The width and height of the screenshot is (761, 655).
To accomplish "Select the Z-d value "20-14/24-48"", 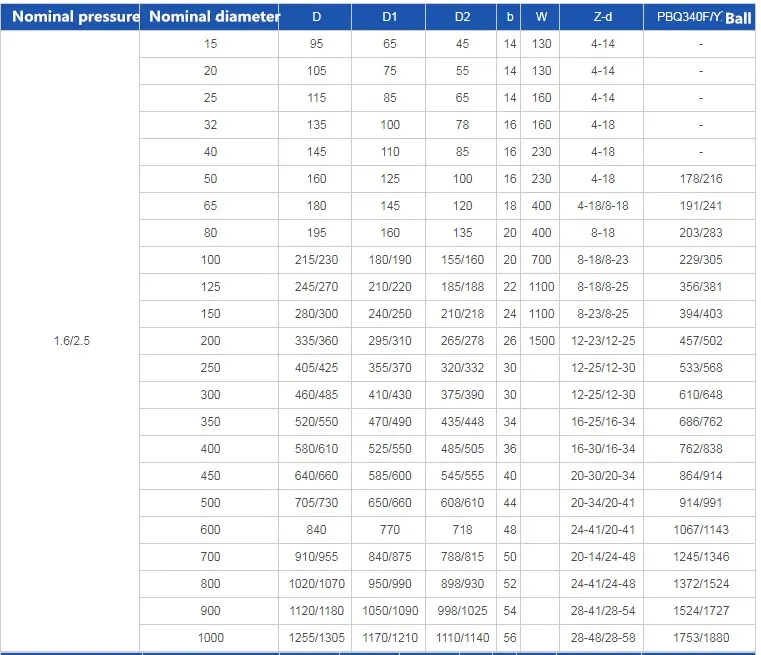I will 602,557.
